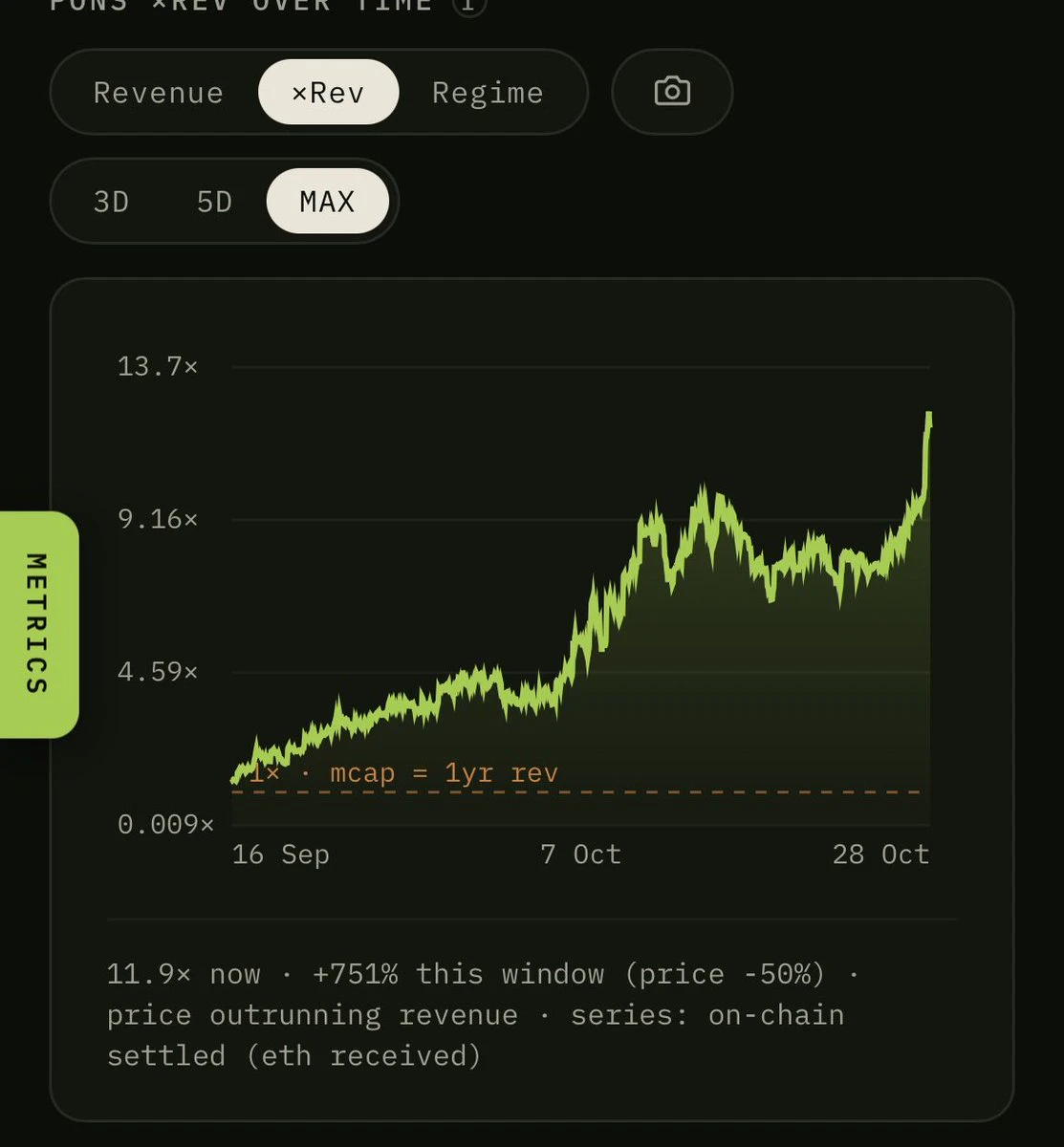1064x1147 pixels.
Task: Click the 7 Oct date label
Action: [581, 855]
